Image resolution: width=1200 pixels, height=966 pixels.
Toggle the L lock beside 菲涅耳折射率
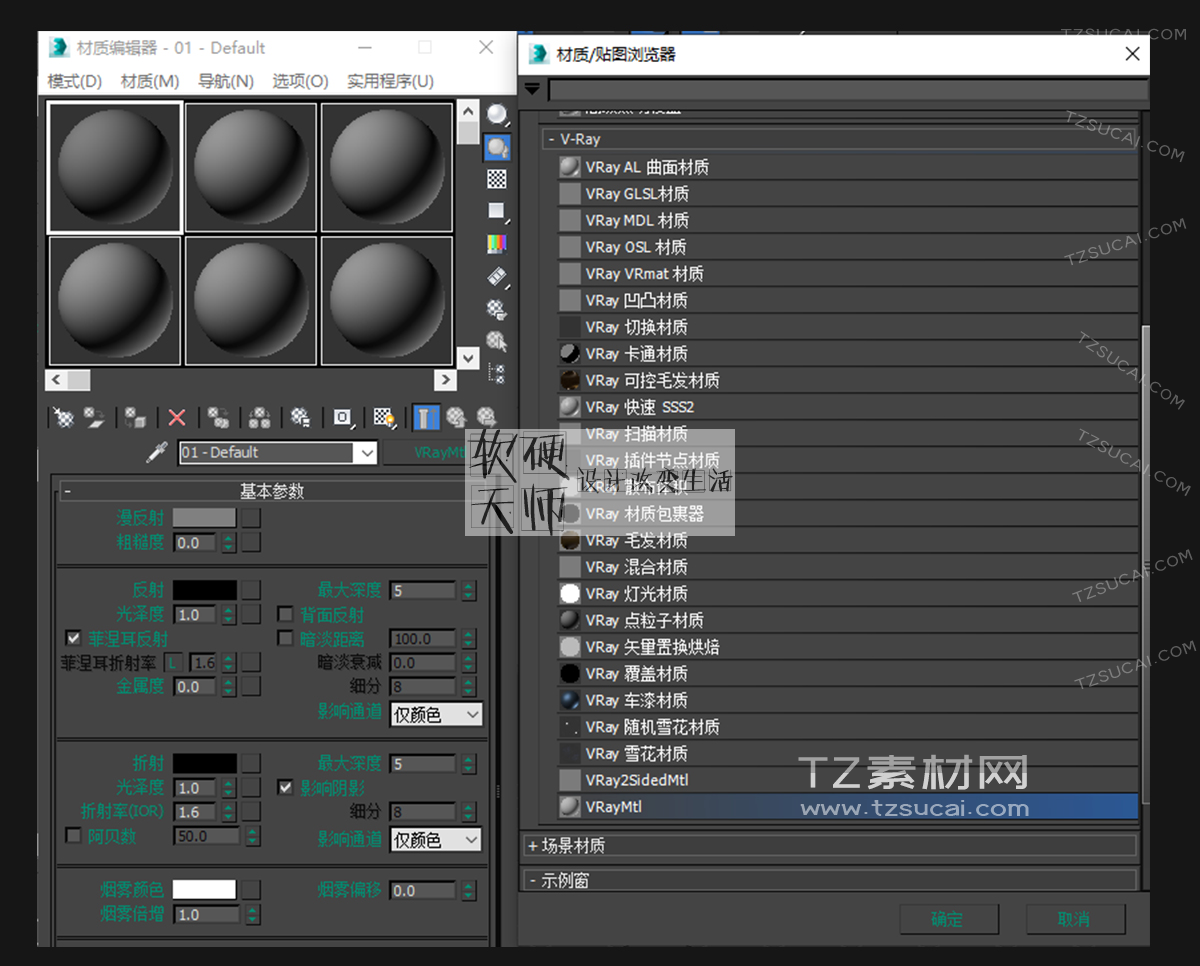click(173, 662)
